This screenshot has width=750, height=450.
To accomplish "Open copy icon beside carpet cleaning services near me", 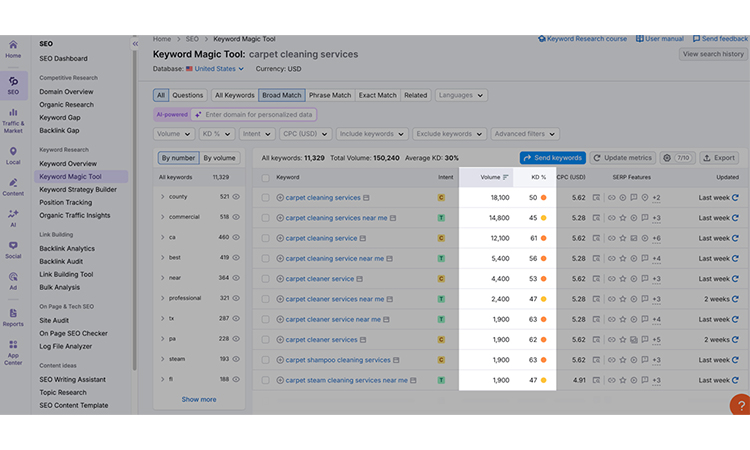I will click(393, 218).
